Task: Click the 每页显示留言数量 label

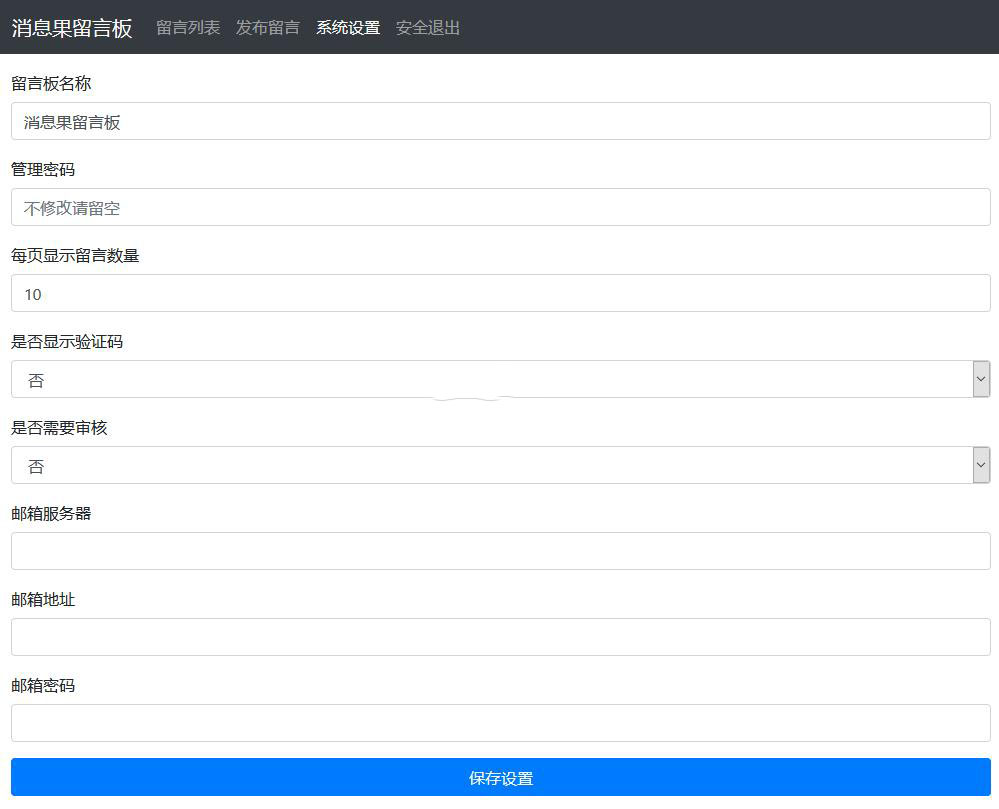Action: (x=75, y=255)
